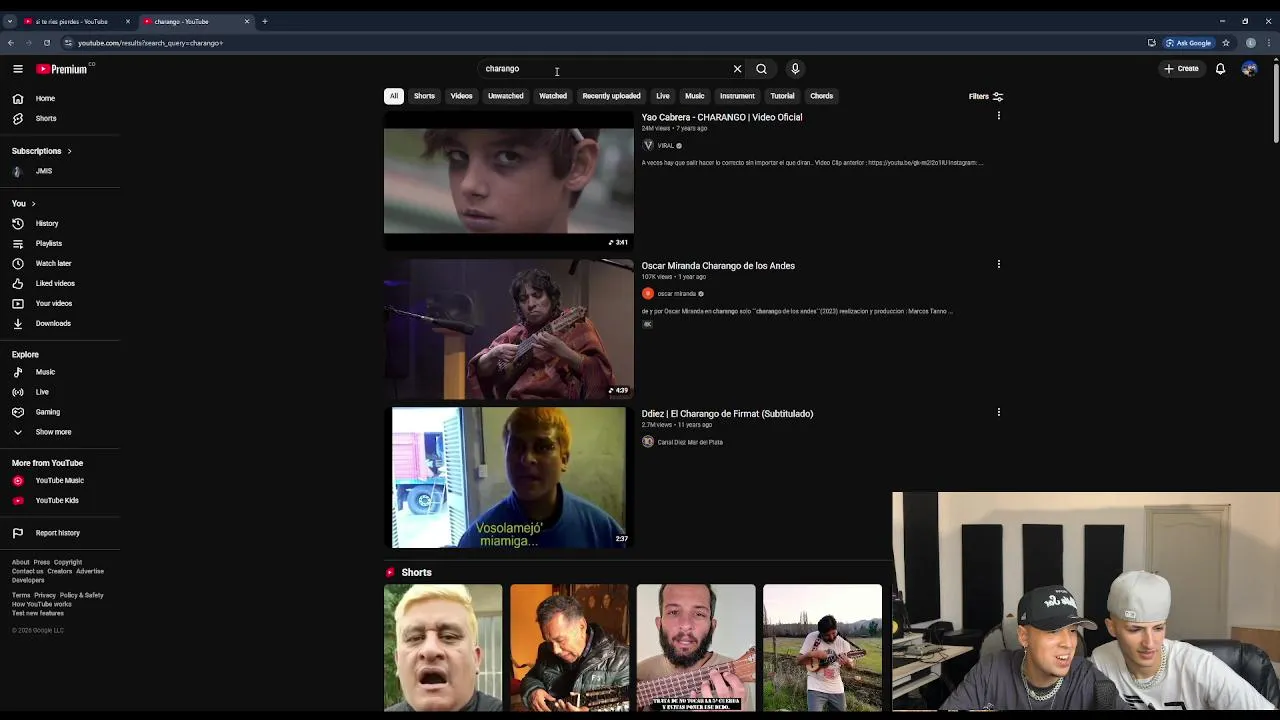Open Ddiez El Charango de Firmat title
The width and height of the screenshot is (1280, 720).
coord(727,414)
